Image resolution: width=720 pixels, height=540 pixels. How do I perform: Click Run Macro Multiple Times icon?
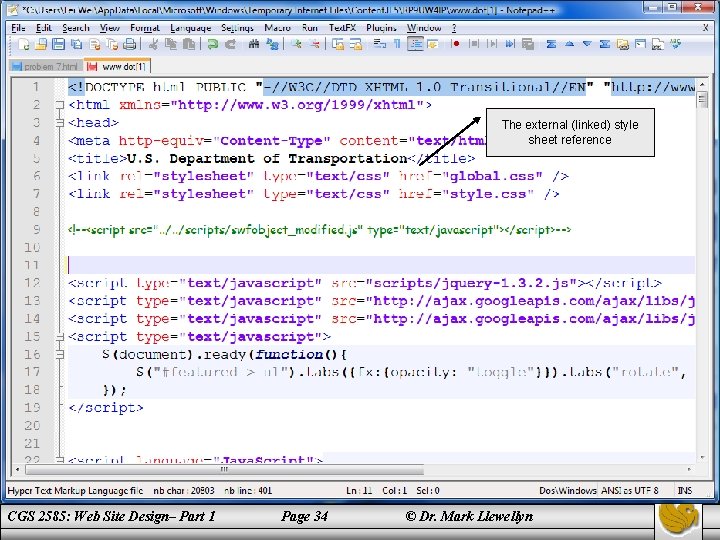pyautogui.click(x=510, y=45)
